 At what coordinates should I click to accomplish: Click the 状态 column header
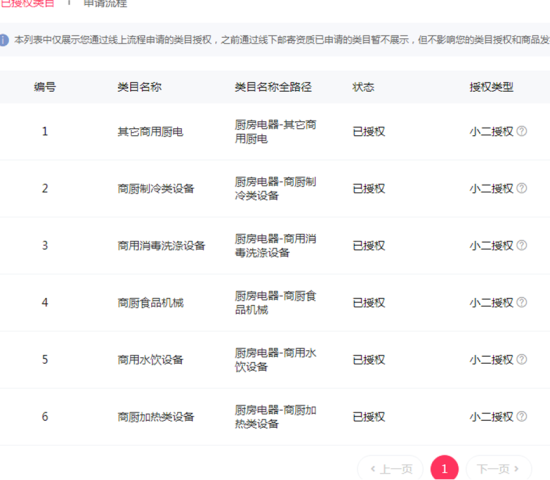click(363, 87)
